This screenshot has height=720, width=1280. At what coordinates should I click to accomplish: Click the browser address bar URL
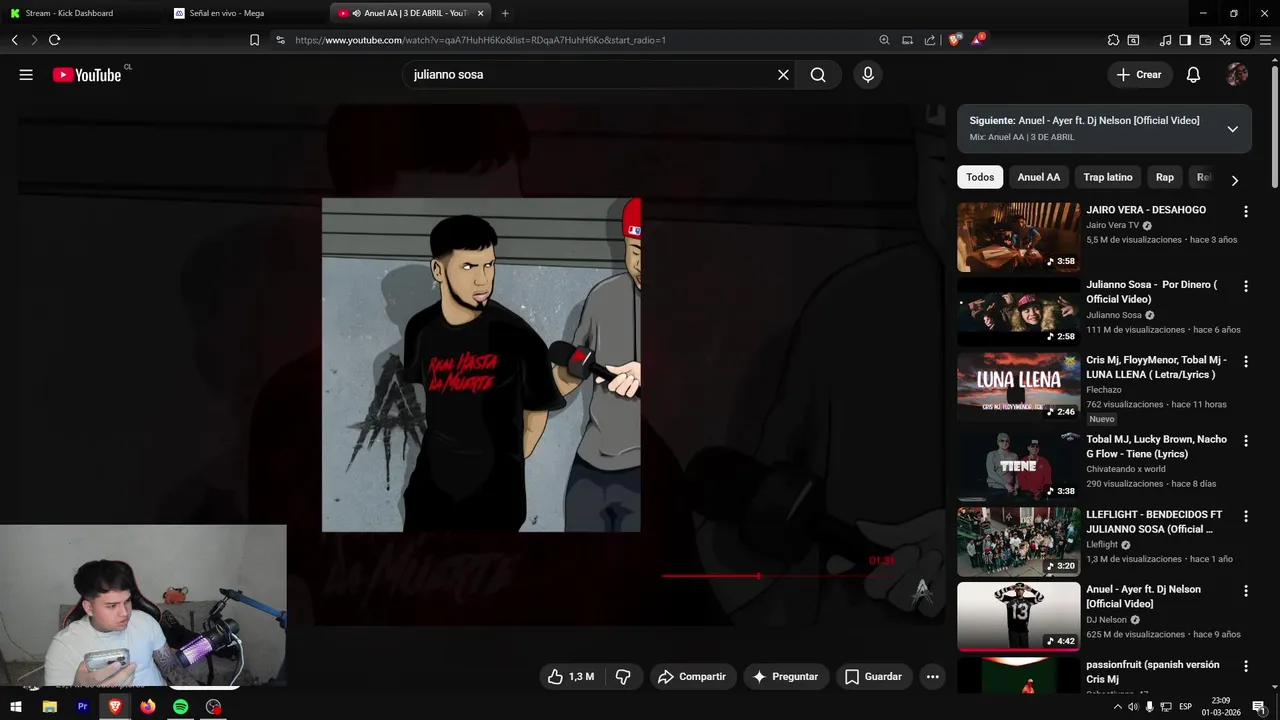(x=481, y=40)
